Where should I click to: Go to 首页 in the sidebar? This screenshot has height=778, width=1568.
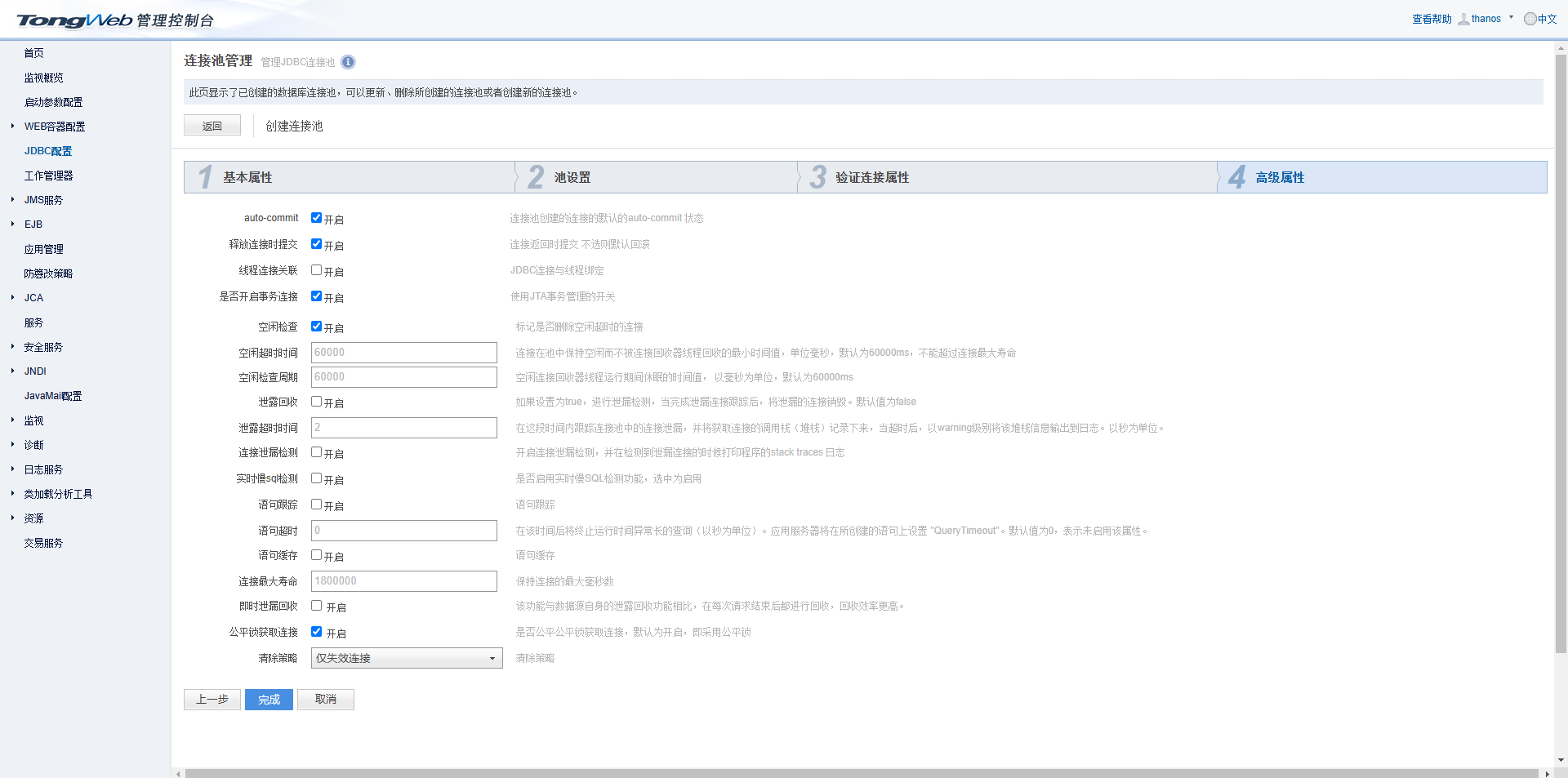(x=33, y=53)
